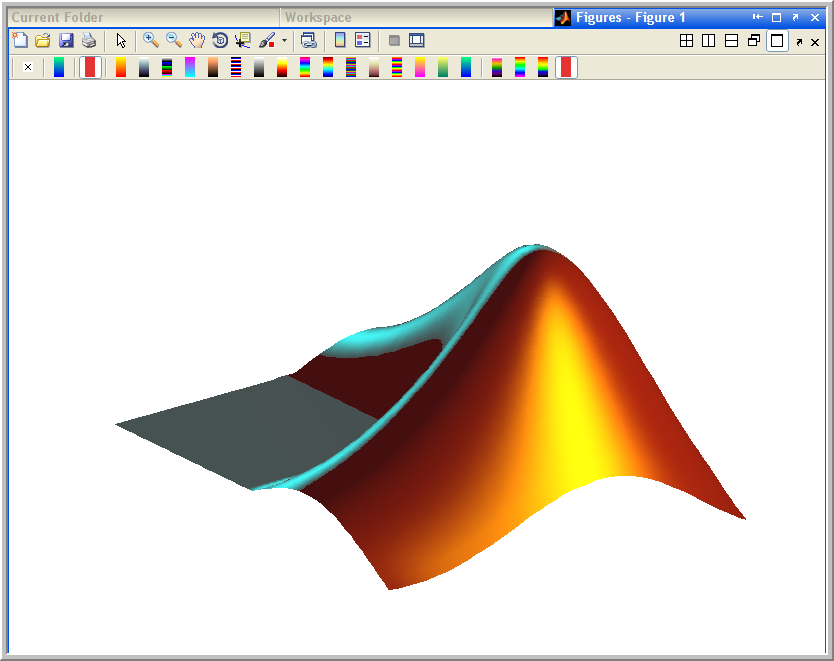Screen dimensions: 834x661
Task: Insert a legend into the figure
Action: pyautogui.click(x=361, y=40)
